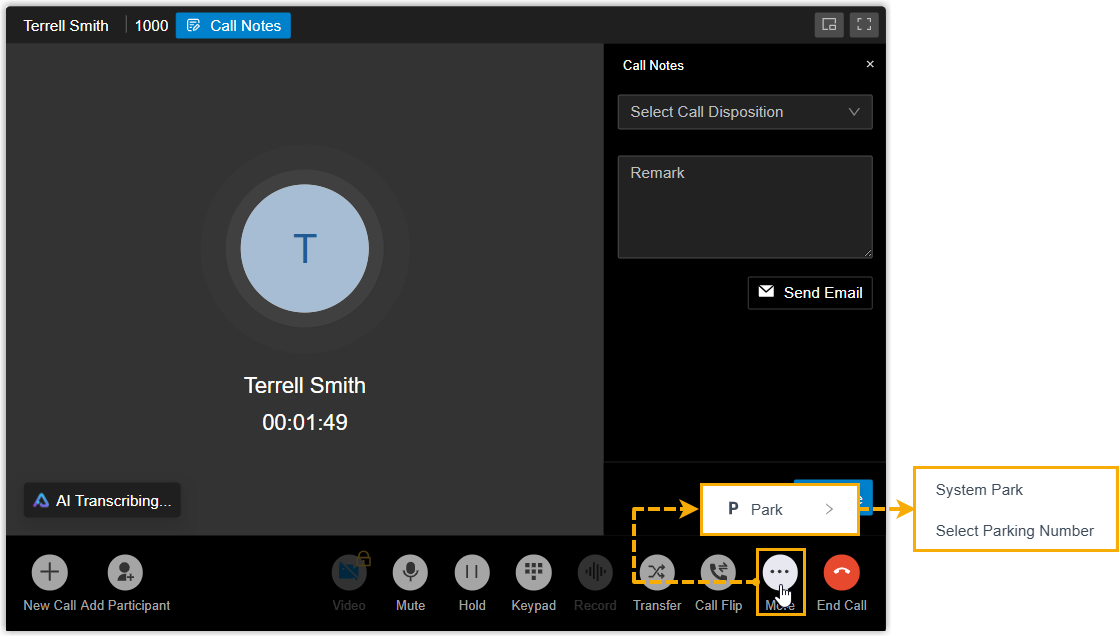Image resolution: width=1119 pixels, height=637 pixels.
Task: Put the call on Hold
Action: pyautogui.click(x=472, y=573)
